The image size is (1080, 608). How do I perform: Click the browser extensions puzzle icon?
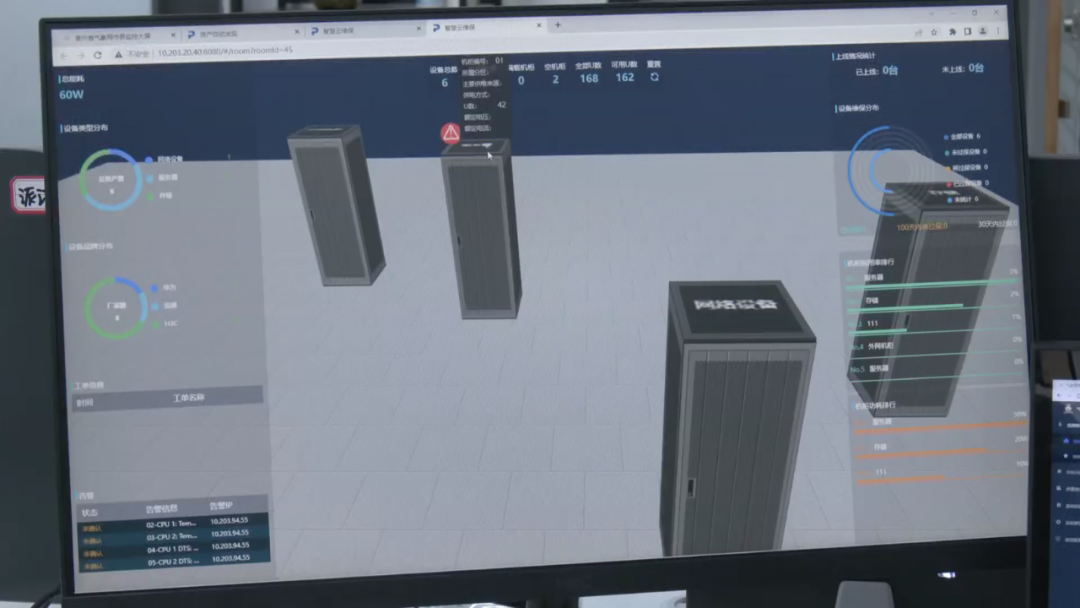click(952, 32)
